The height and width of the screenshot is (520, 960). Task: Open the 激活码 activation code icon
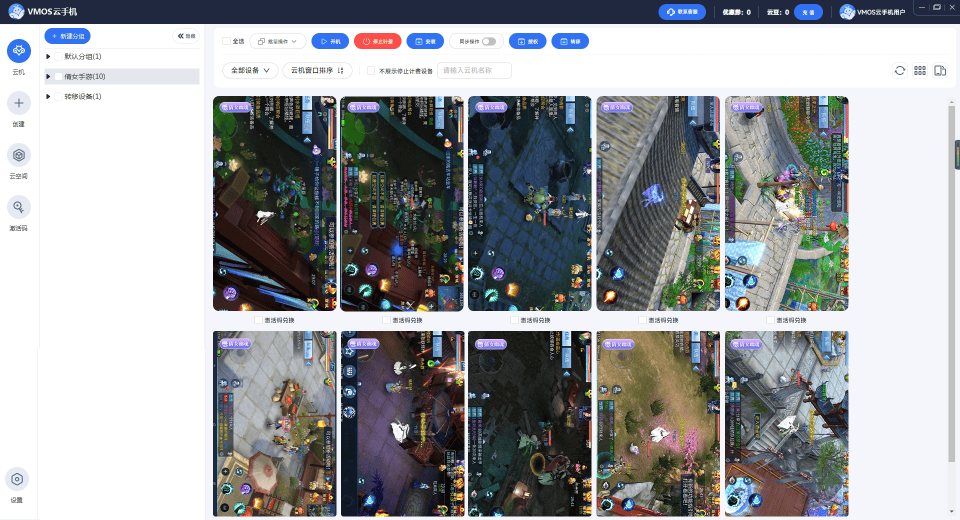19,207
